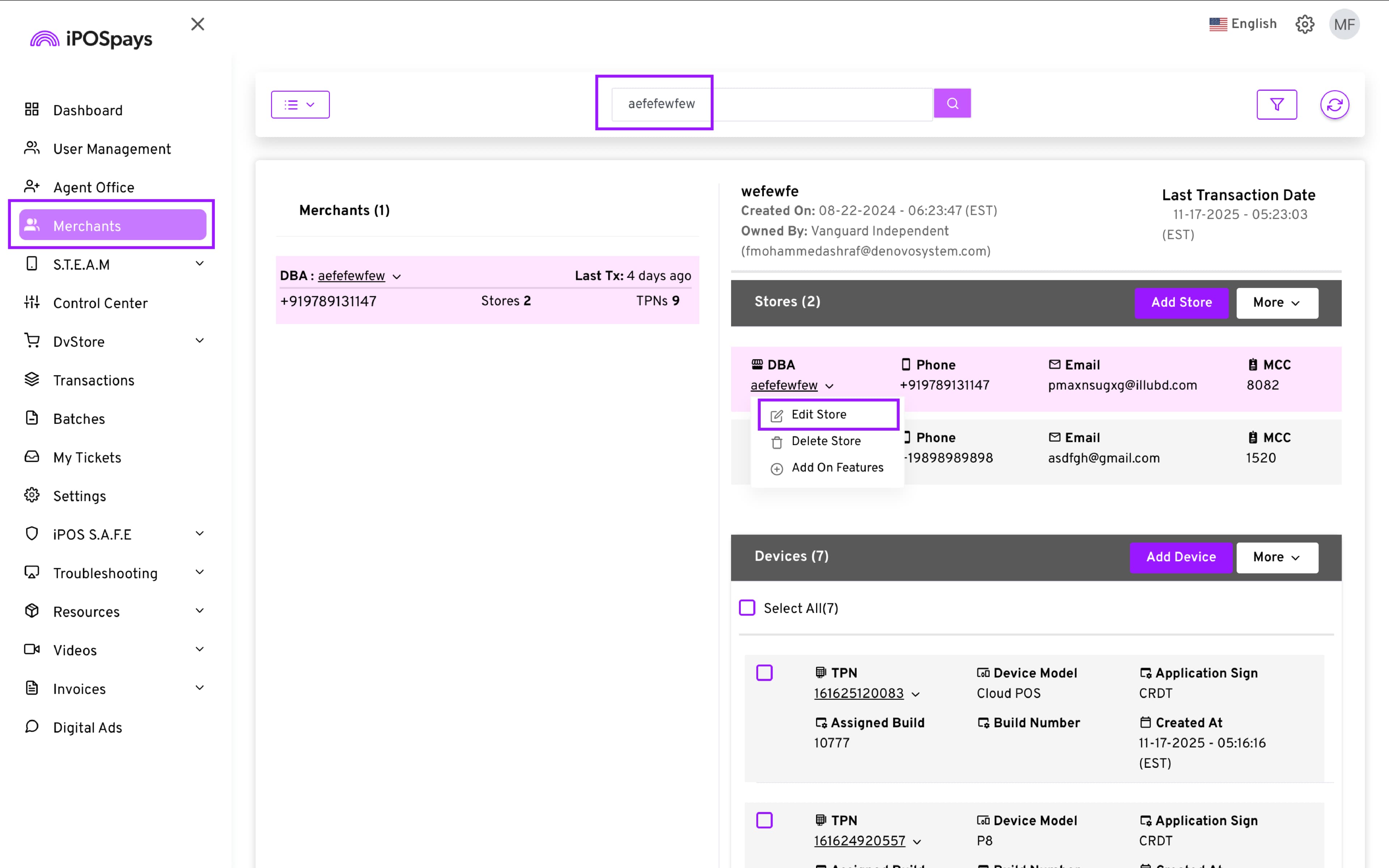Open the filter funnel icon
This screenshot has height=868, width=1389.
[x=1276, y=105]
